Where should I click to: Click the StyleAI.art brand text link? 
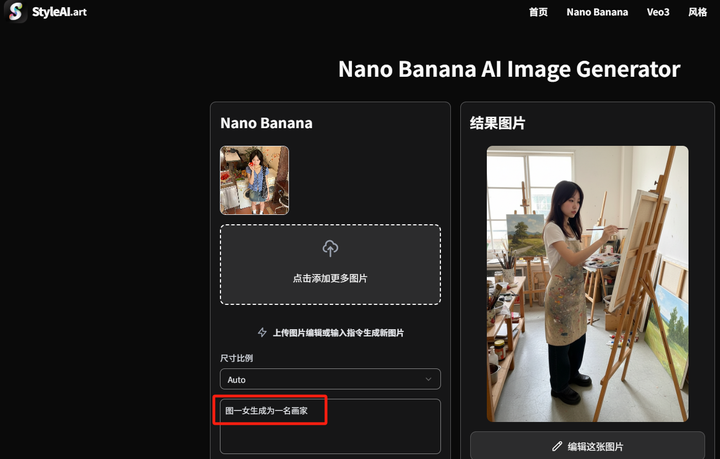point(59,12)
